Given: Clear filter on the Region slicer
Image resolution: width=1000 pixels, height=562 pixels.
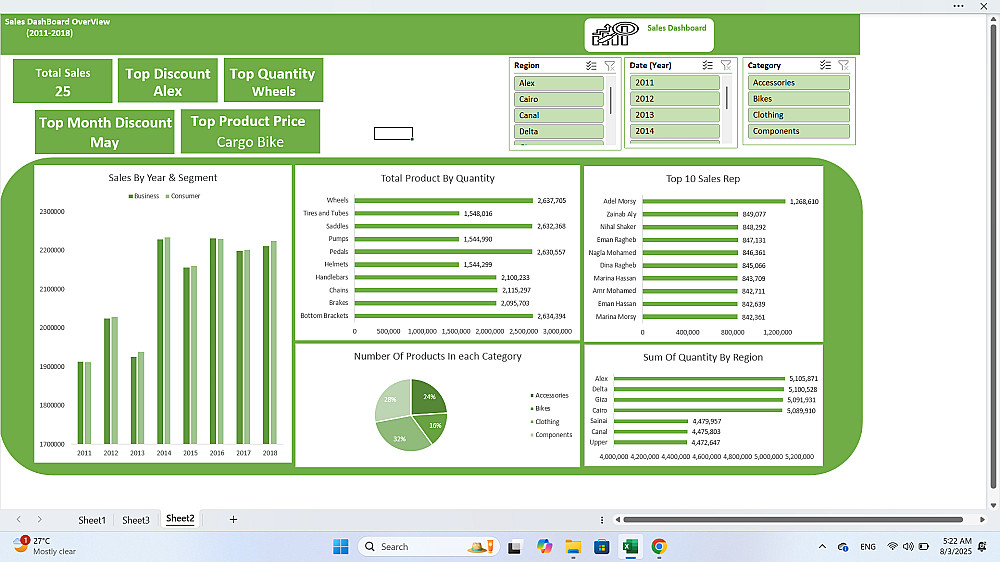Looking at the screenshot, I should click(x=610, y=66).
